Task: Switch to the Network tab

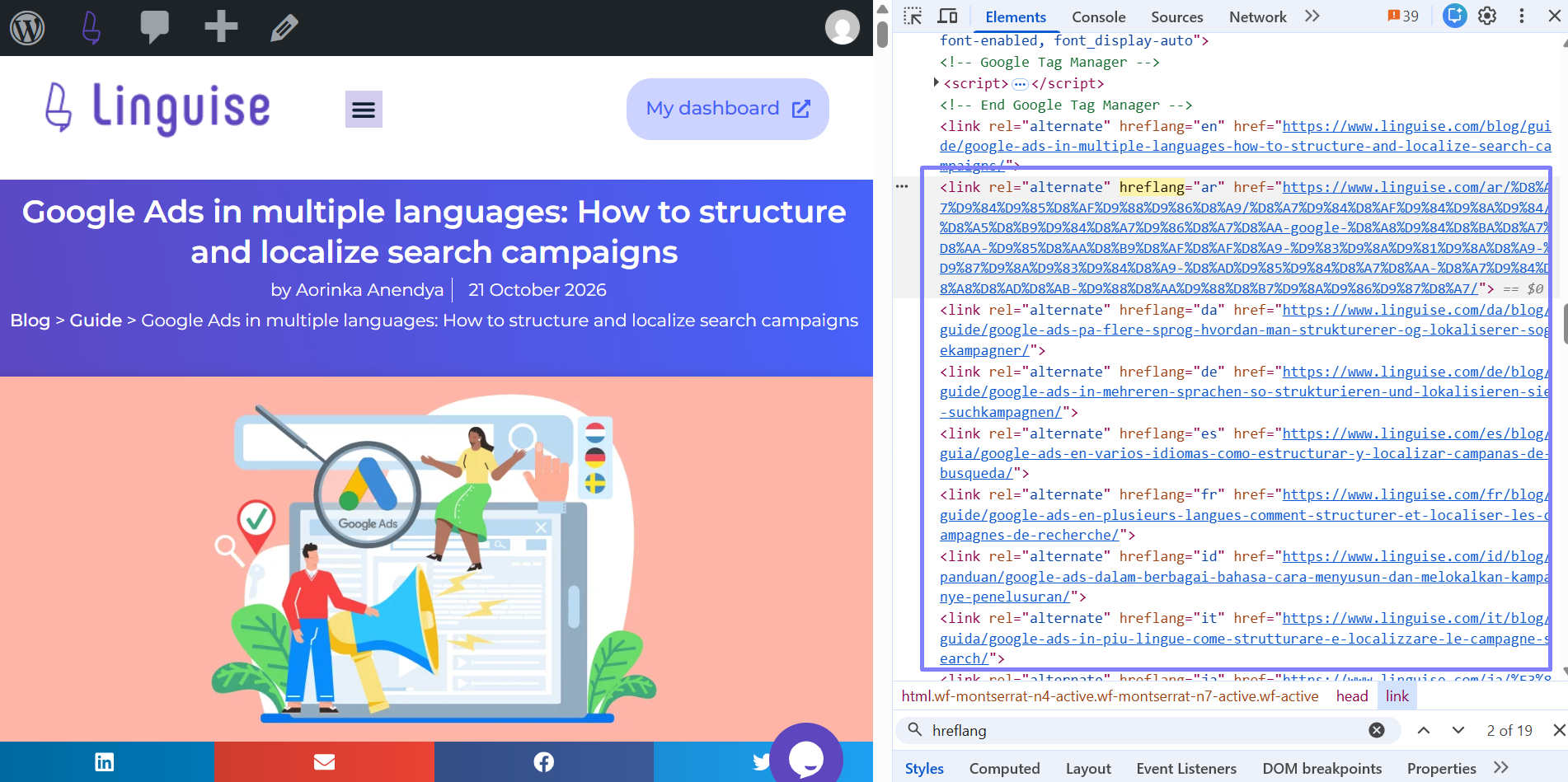Action: click(1257, 17)
